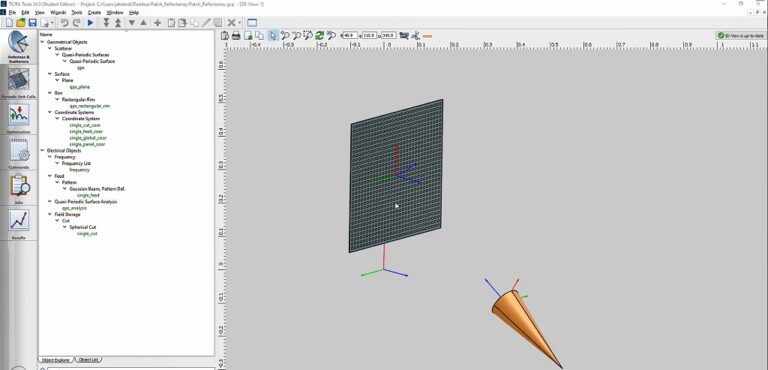Open the Results sidebar section
768x370 pixels.
[19, 224]
